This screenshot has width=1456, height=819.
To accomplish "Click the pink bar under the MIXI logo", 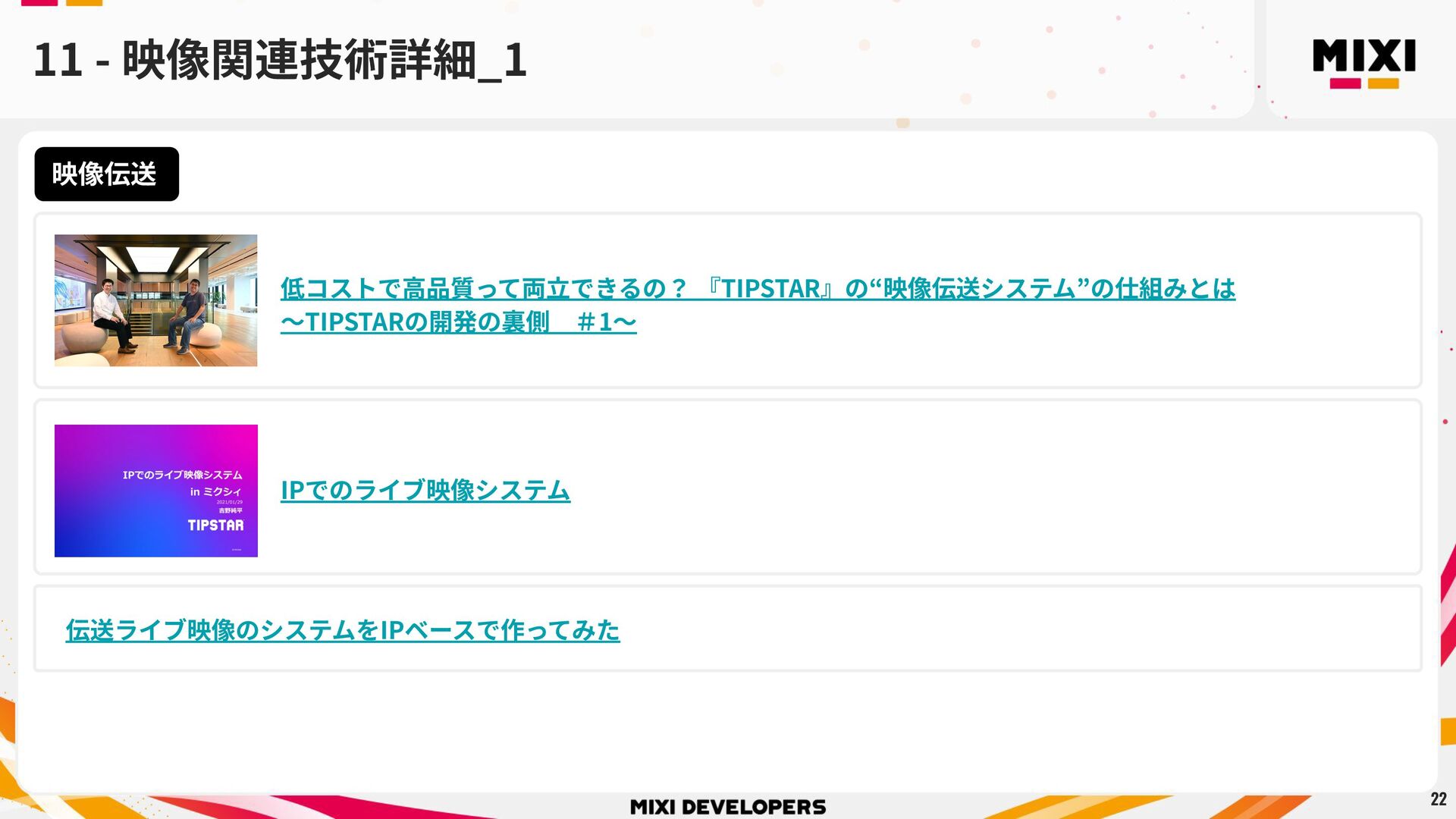I will click(x=1345, y=83).
